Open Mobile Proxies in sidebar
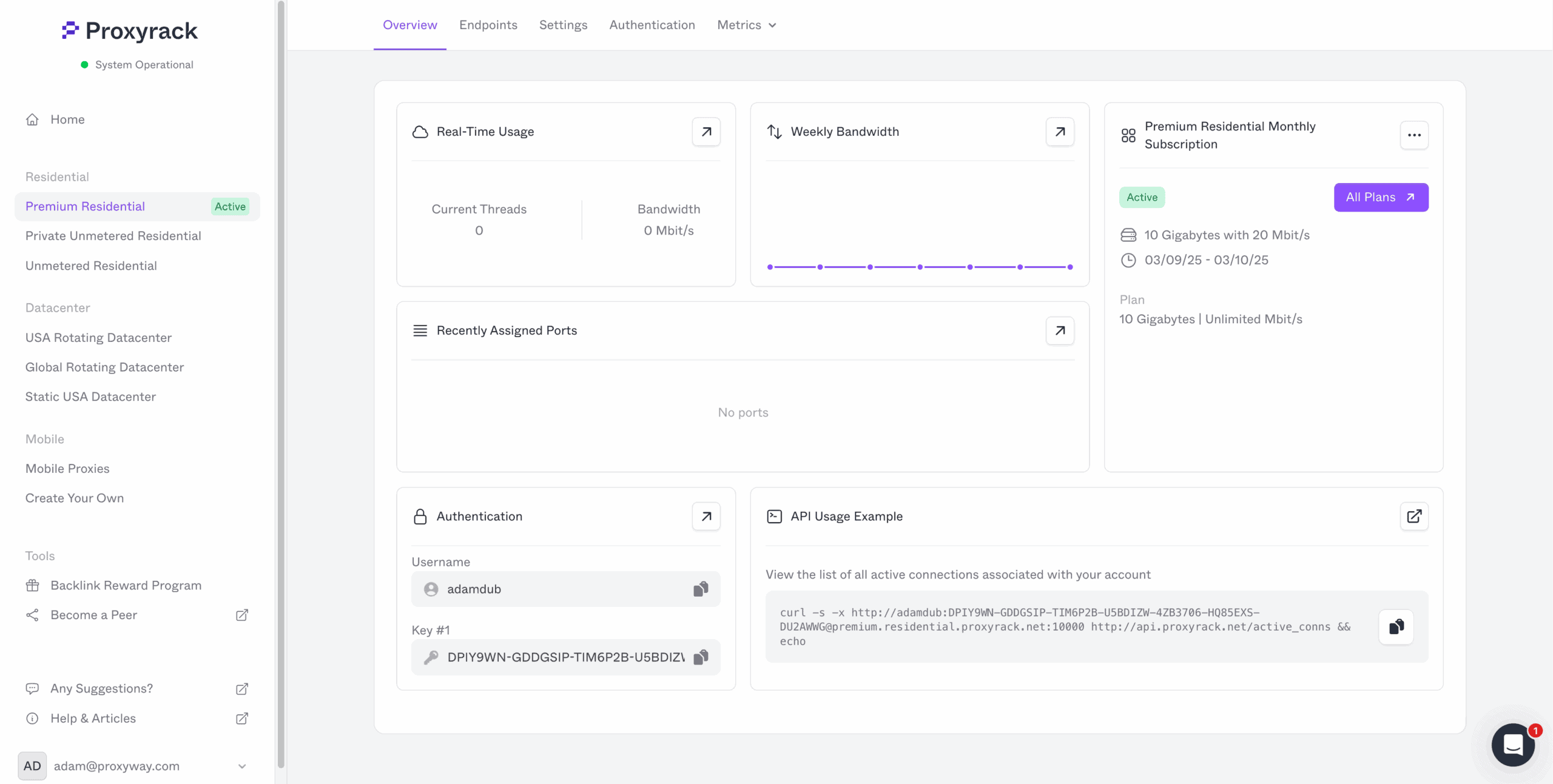The width and height of the screenshot is (1553, 784). [67, 468]
